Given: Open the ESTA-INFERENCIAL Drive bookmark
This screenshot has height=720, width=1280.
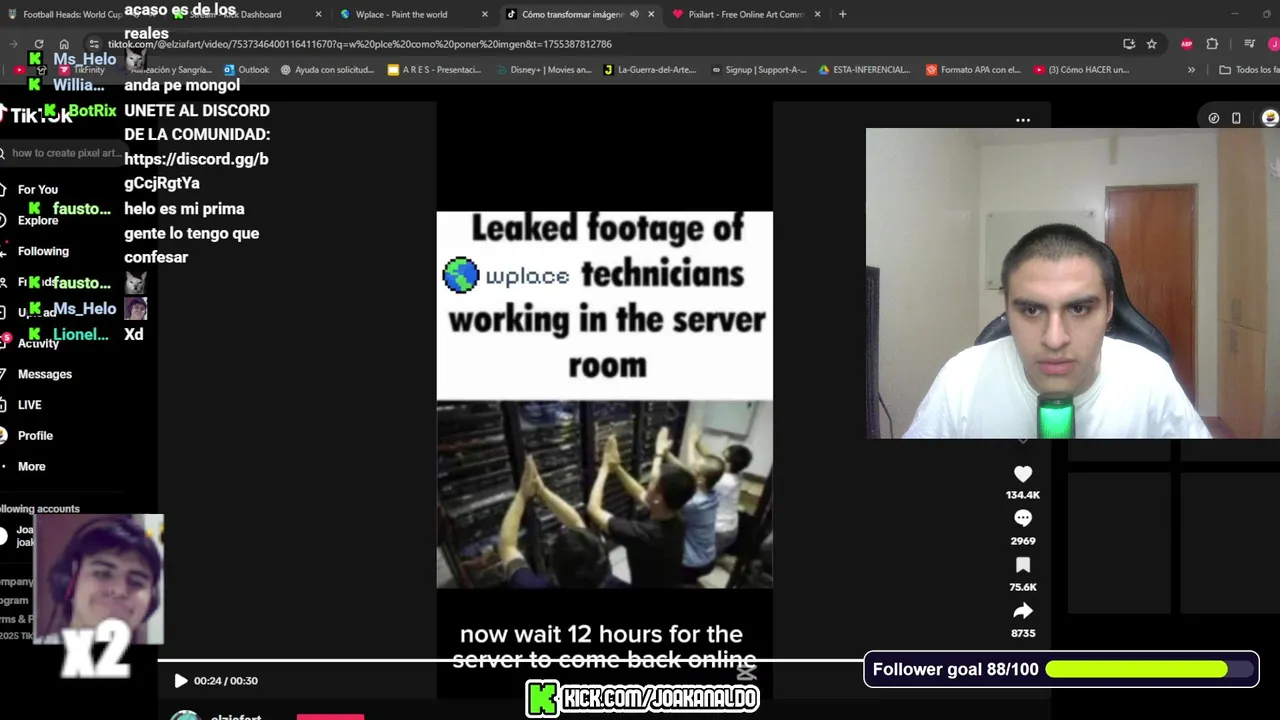Looking at the screenshot, I should pyautogui.click(x=864, y=70).
